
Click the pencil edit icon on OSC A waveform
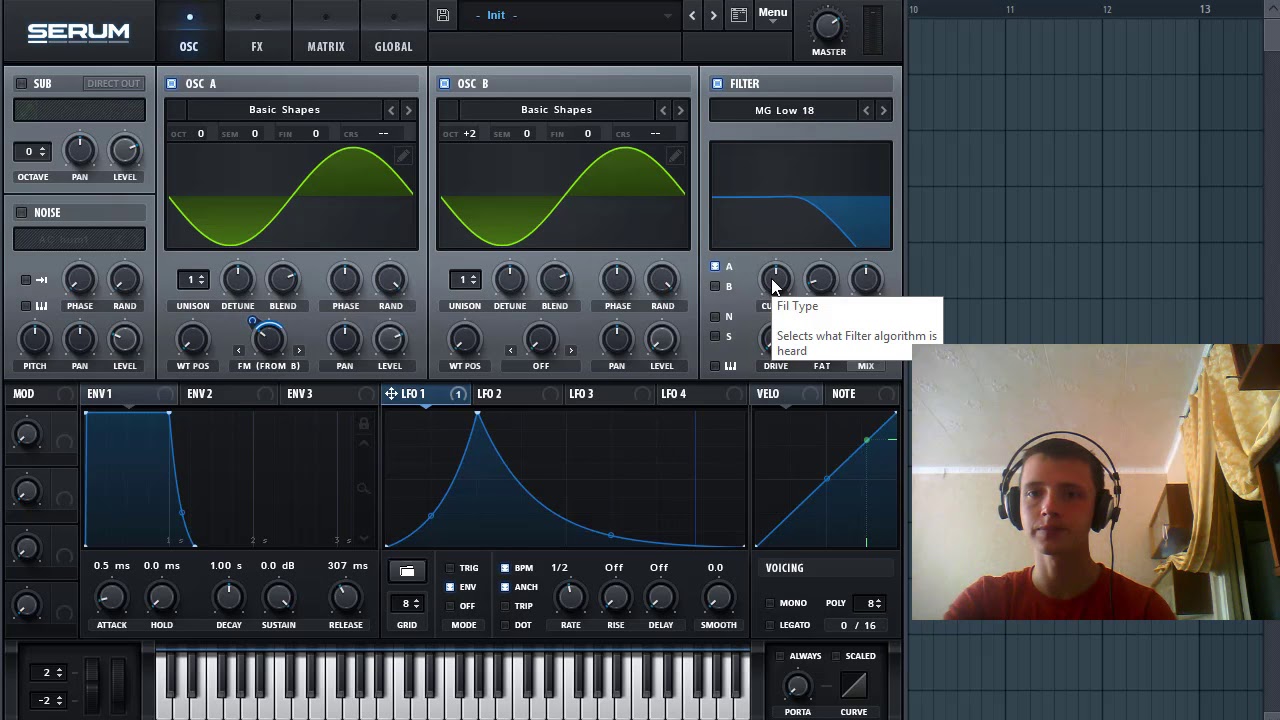402,156
